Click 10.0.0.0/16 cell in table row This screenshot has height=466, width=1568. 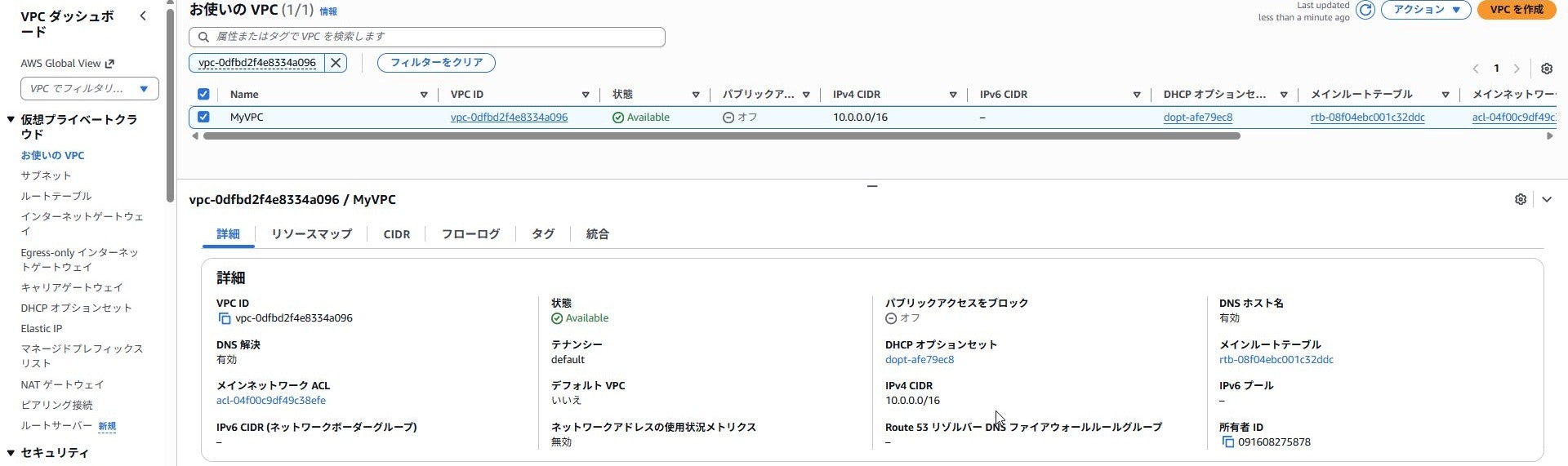point(860,118)
